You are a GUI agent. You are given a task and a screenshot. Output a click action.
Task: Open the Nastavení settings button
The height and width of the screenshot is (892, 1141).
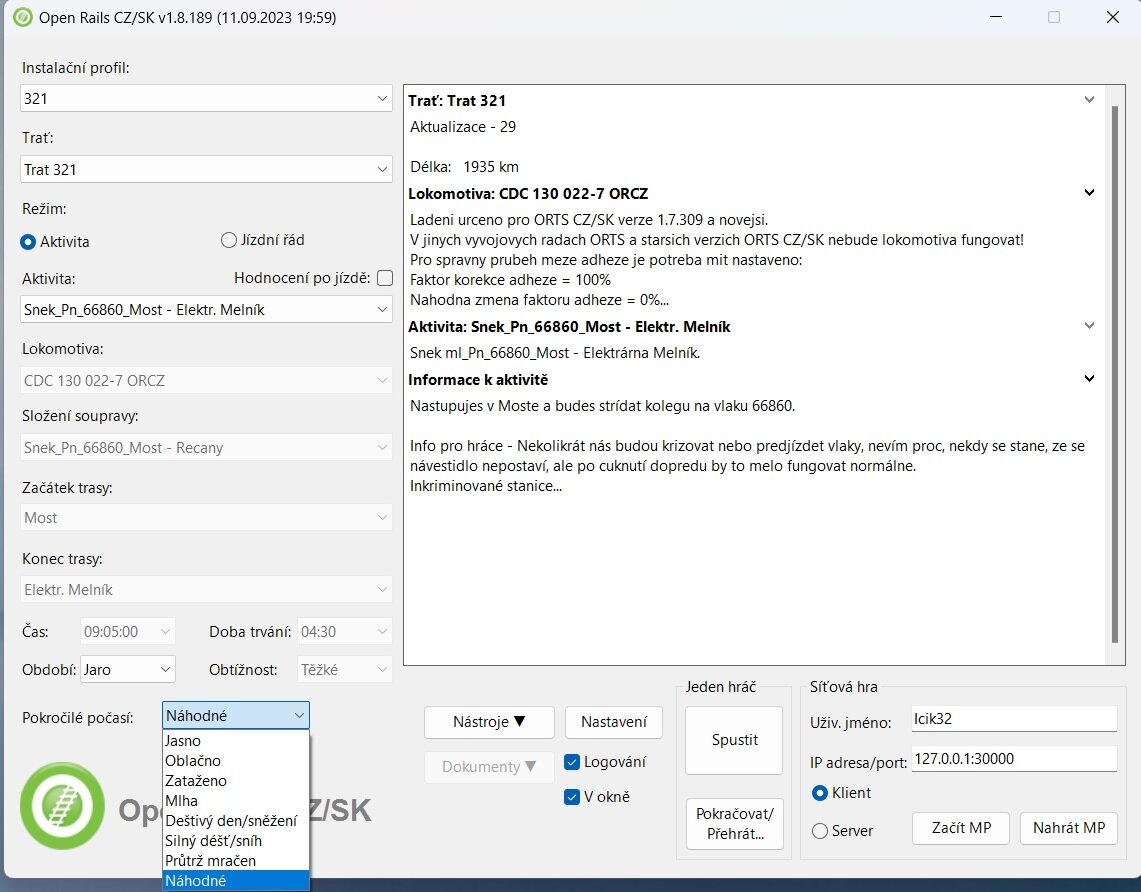pos(613,722)
